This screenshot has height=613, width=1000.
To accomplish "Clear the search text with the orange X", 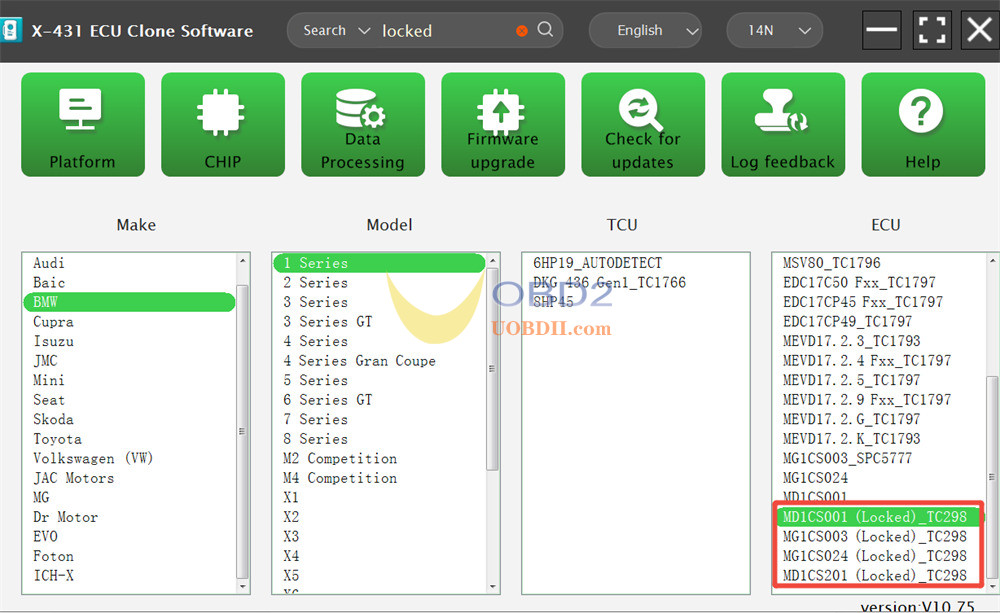I will coord(522,31).
